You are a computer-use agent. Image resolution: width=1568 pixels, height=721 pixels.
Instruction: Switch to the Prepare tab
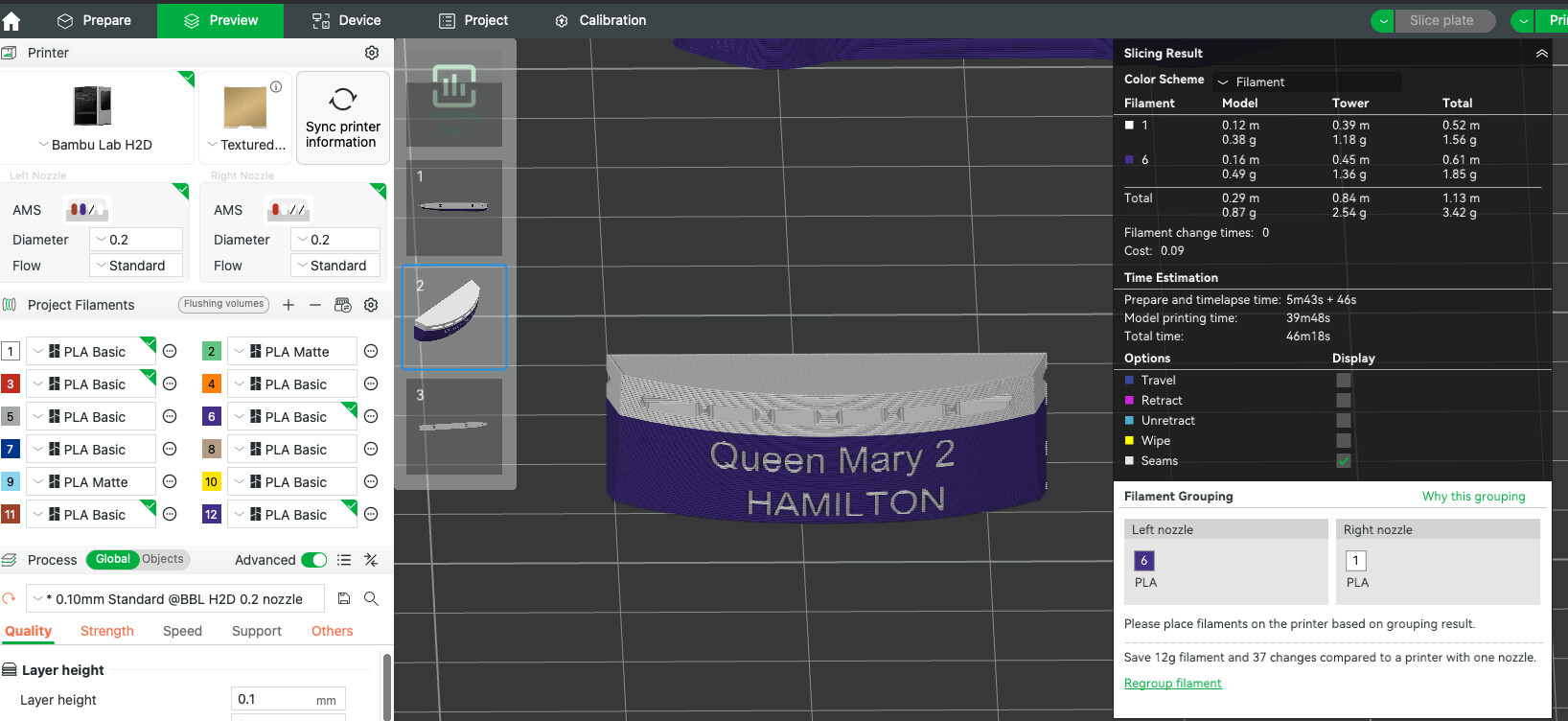tap(94, 20)
